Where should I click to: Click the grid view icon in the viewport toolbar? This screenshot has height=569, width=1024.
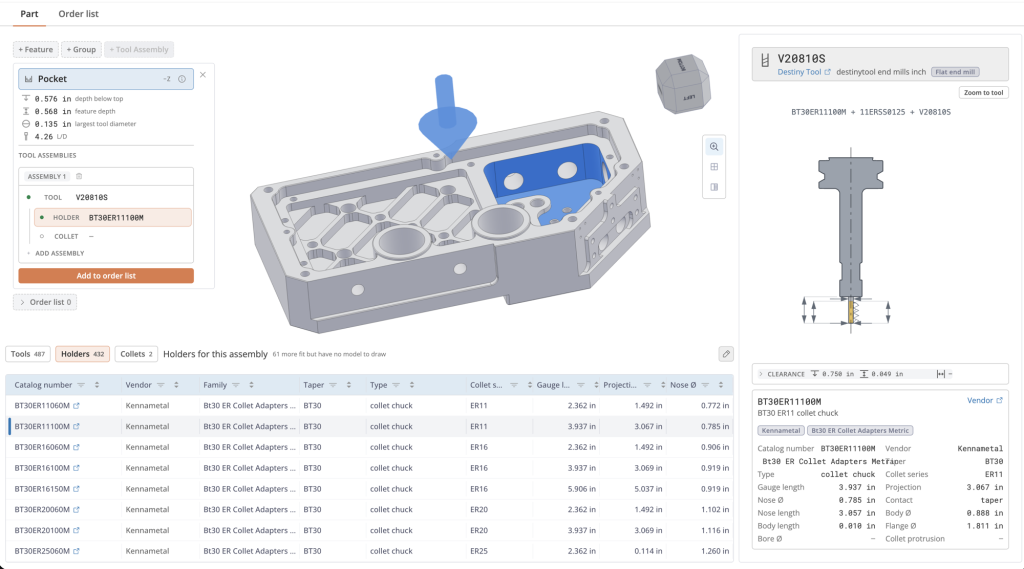(x=714, y=167)
